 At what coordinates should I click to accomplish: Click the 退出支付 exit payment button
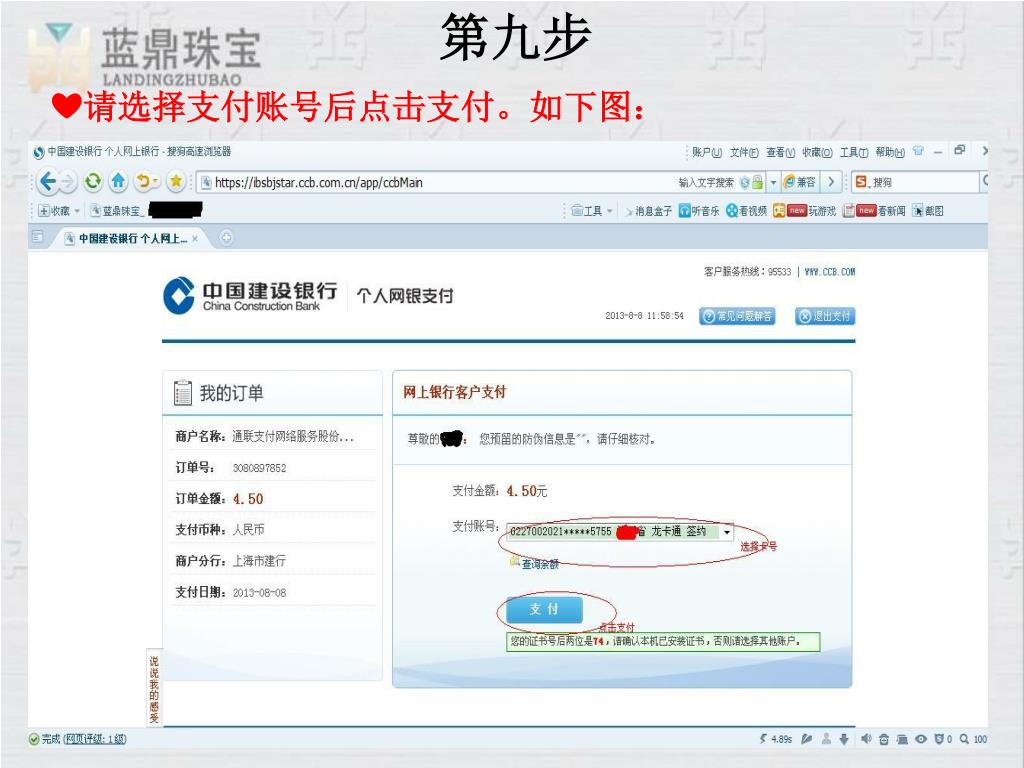pyautogui.click(x=825, y=316)
